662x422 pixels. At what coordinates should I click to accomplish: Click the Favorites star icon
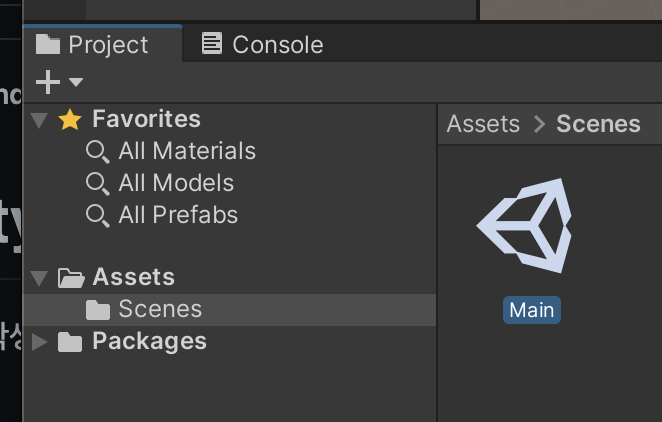(x=70, y=119)
